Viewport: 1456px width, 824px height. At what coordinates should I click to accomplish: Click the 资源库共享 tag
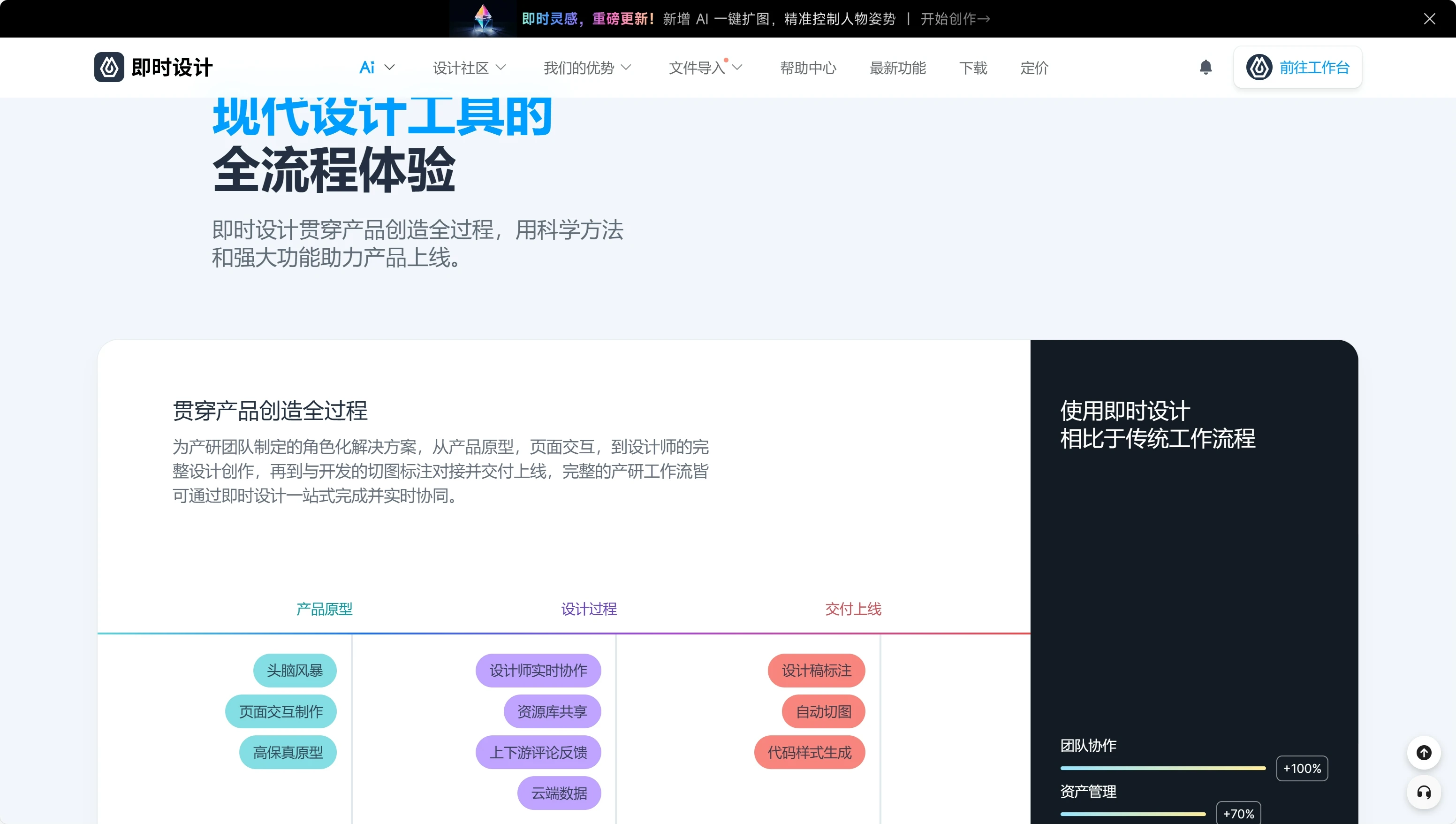pos(552,711)
